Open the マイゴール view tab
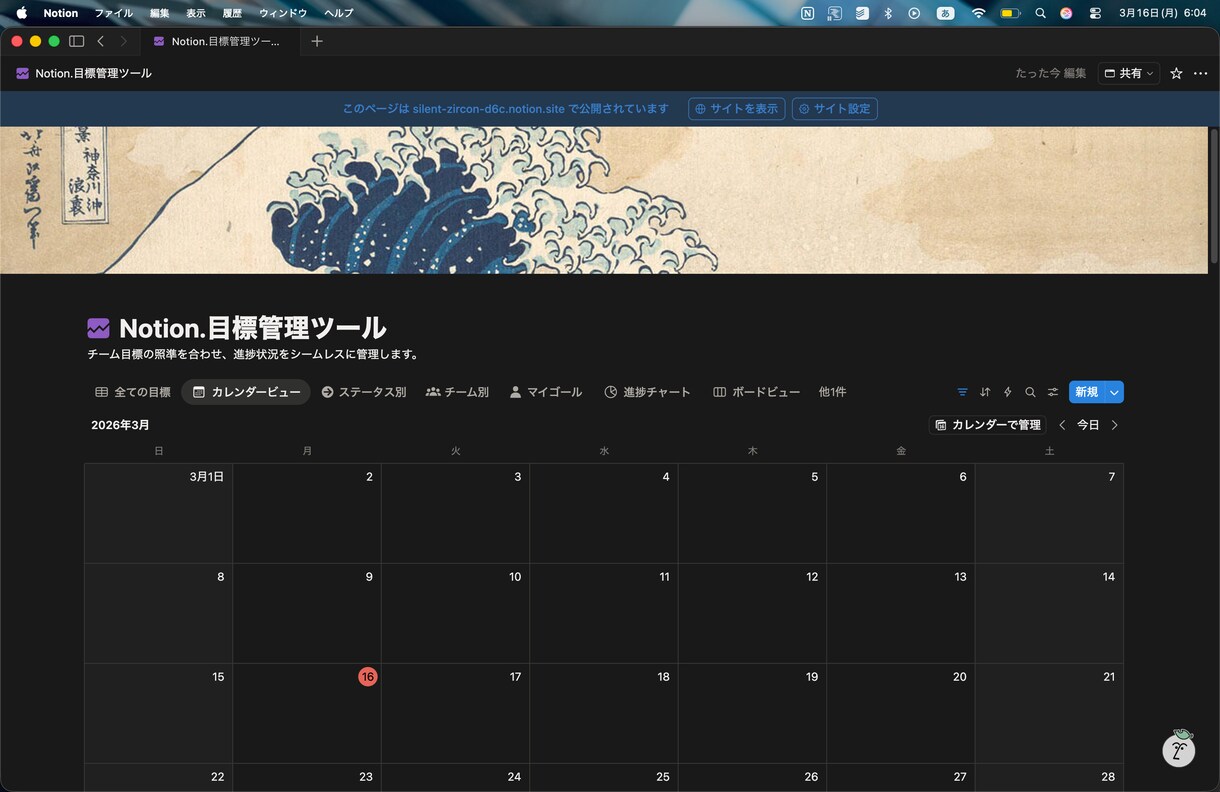The height and width of the screenshot is (792, 1220). pos(545,392)
